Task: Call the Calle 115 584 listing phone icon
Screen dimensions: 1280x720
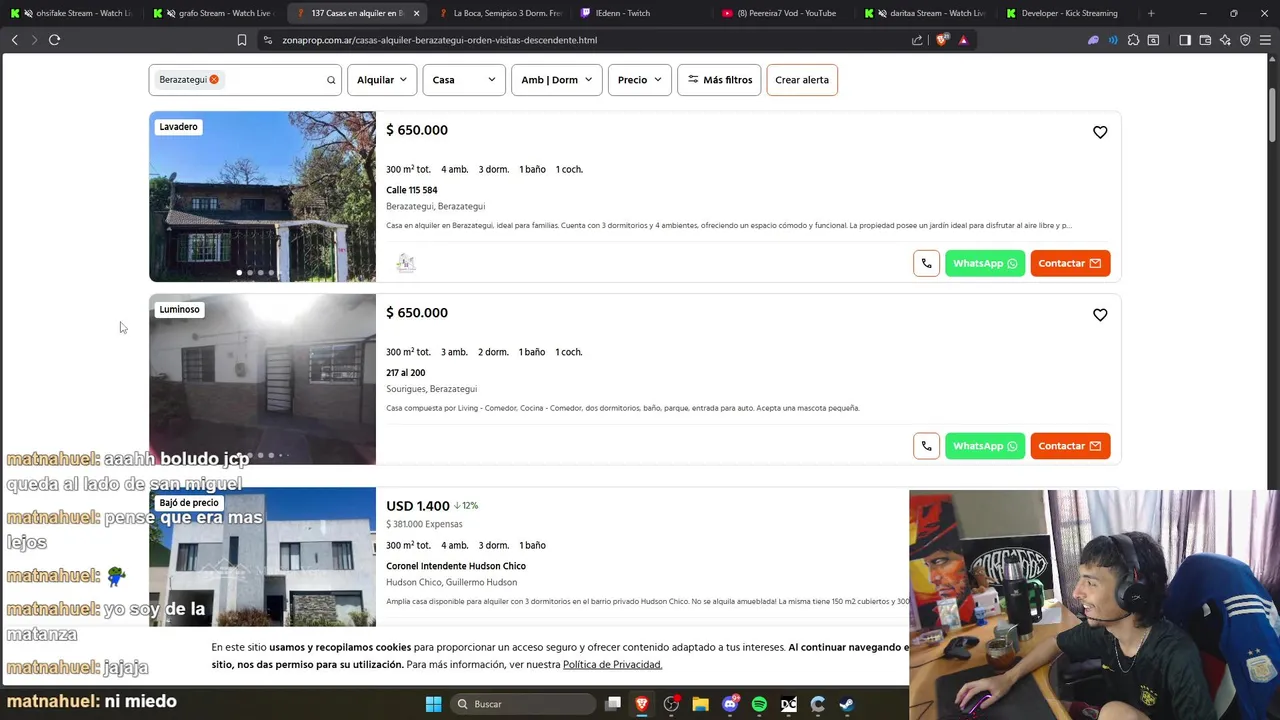Action: coord(926,263)
